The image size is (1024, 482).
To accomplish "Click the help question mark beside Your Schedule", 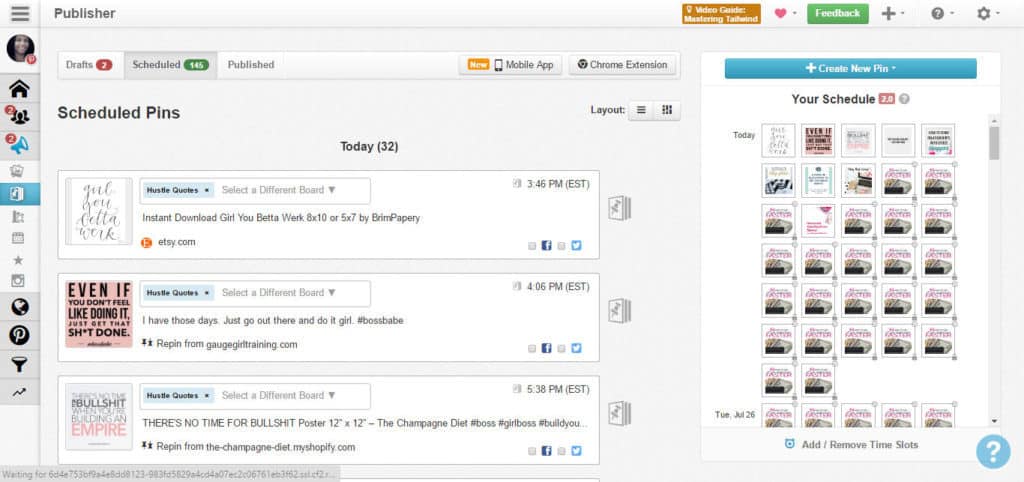I will pyautogui.click(x=904, y=99).
